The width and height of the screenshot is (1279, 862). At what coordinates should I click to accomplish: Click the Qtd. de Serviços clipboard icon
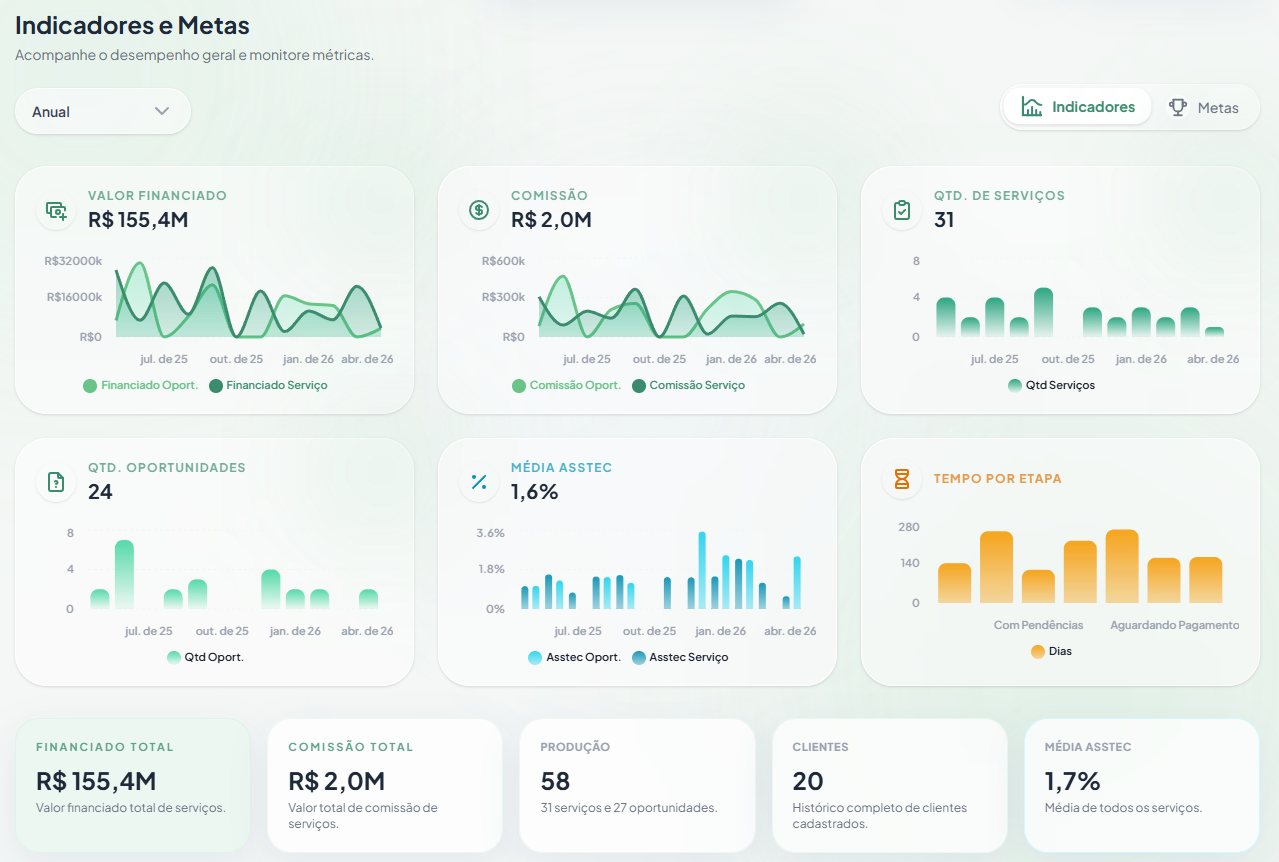(902, 210)
